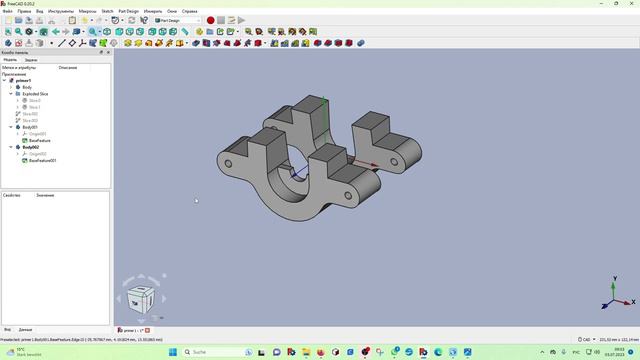Switch to bottom view cube icon
The height and width of the screenshot is (360, 640).
point(163,31)
